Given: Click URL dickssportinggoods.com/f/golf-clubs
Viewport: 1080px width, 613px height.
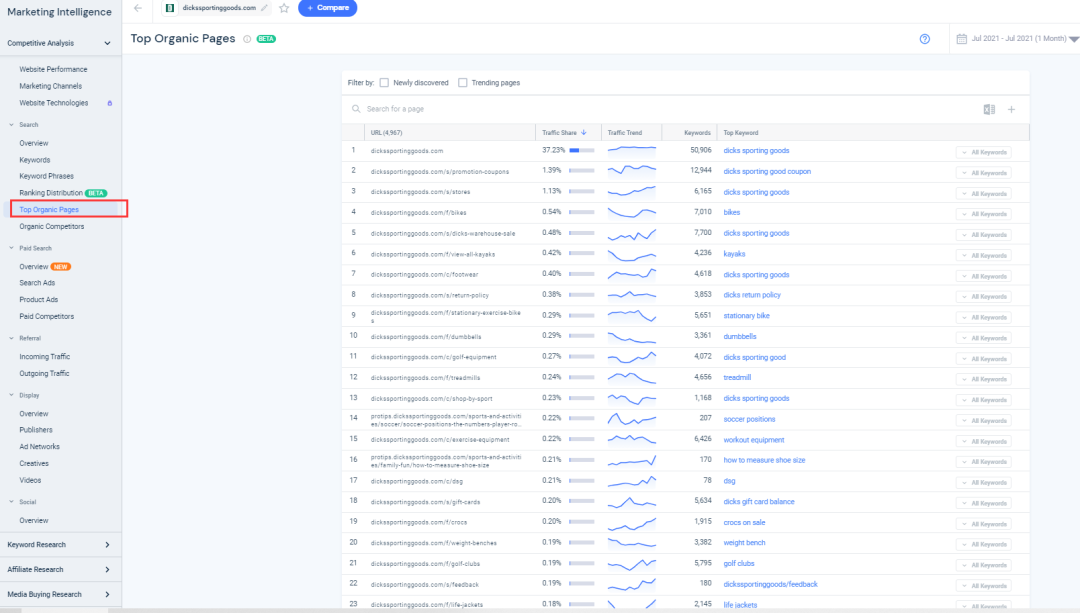Looking at the screenshot, I should 425,564.
